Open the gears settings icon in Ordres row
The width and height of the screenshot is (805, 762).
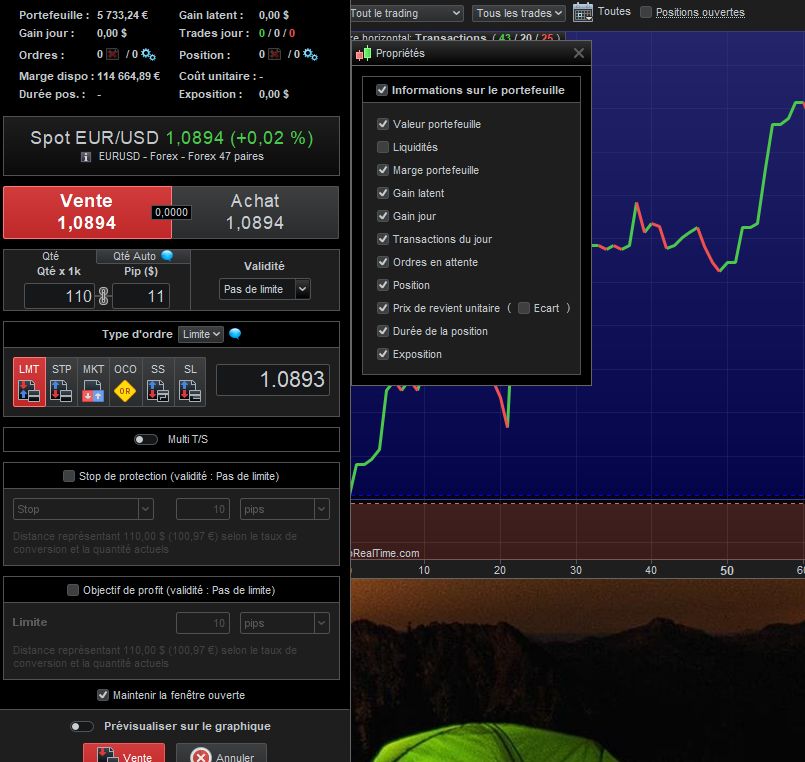tap(148, 54)
